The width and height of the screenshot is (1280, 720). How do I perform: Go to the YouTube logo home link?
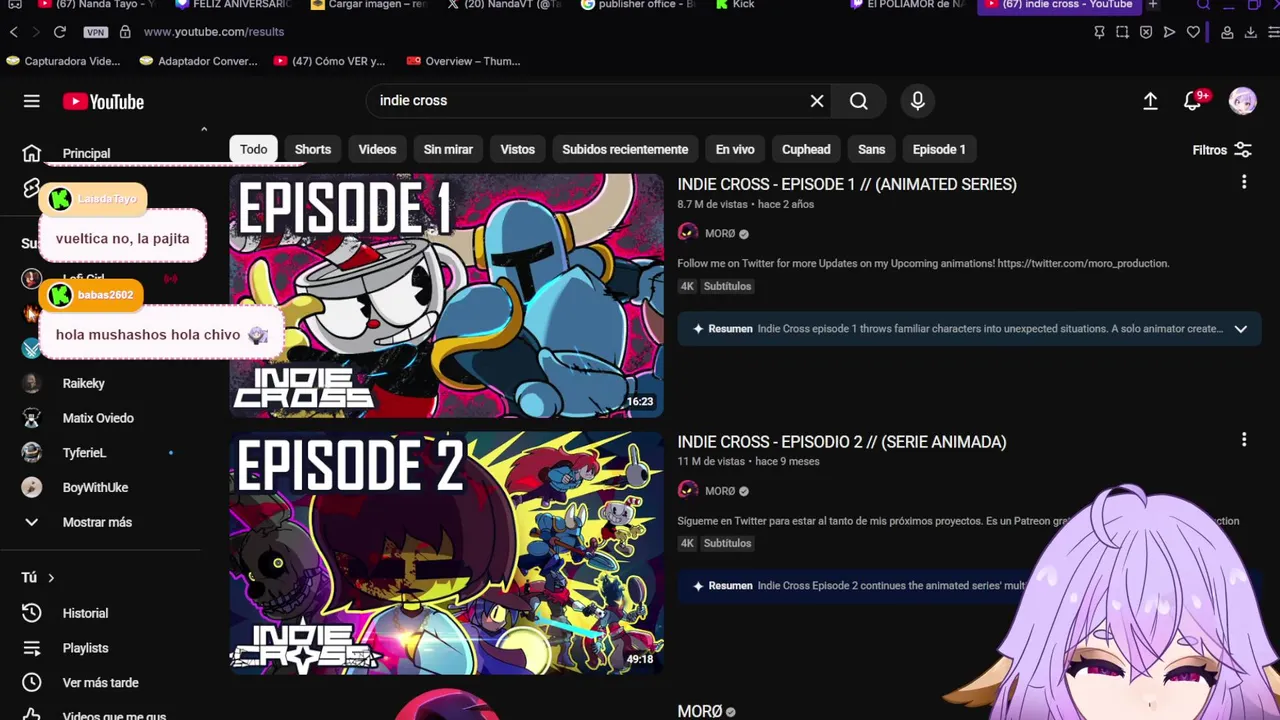[x=103, y=101]
